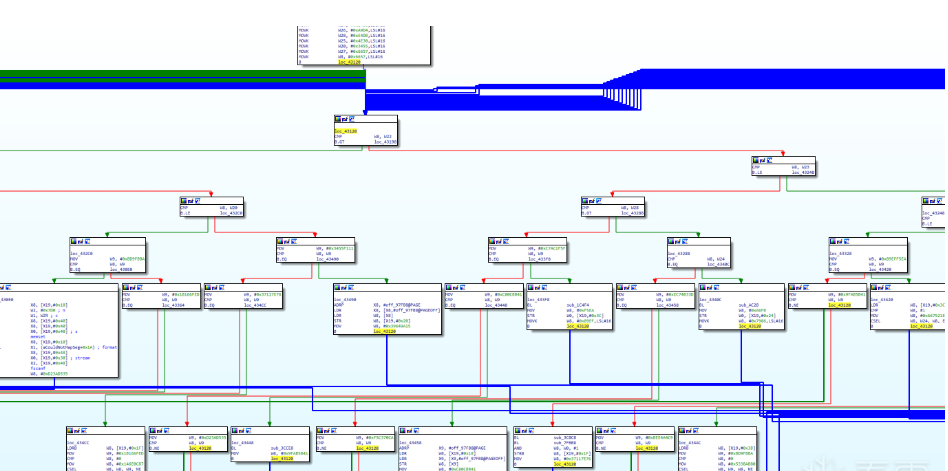Click the pencil icon on the CMP W8, W23 block
This screenshot has width=948, height=471.
point(762,160)
